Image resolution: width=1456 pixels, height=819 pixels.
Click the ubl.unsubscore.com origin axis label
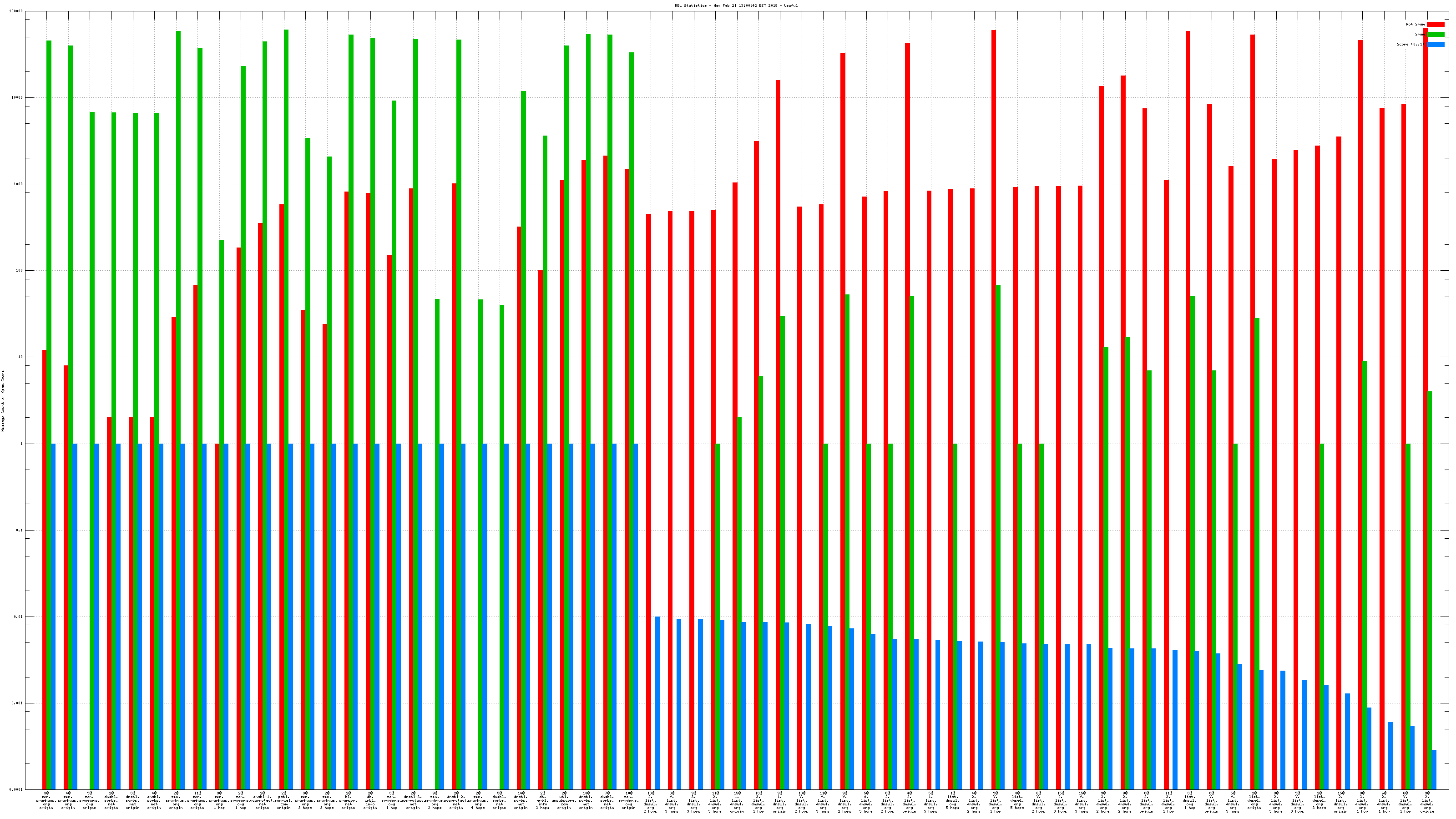pyautogui.click(x=564, y=800)
